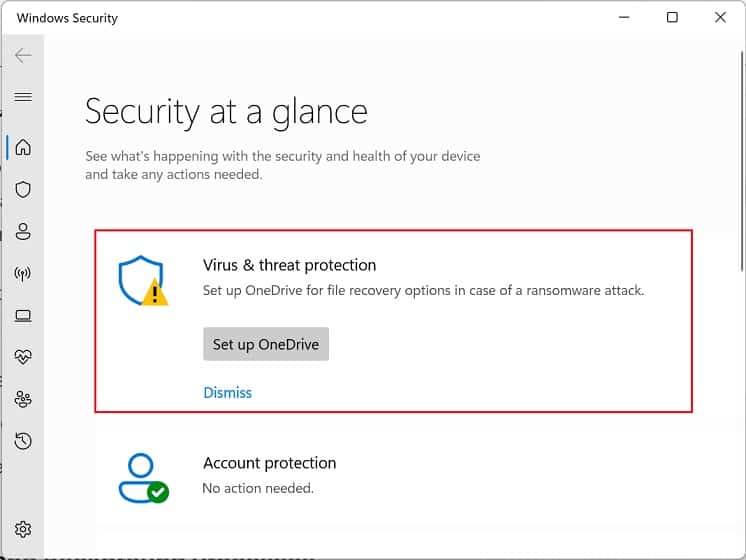Expand the hamburger navigation menu
The image size is (746, 560).
23,97
